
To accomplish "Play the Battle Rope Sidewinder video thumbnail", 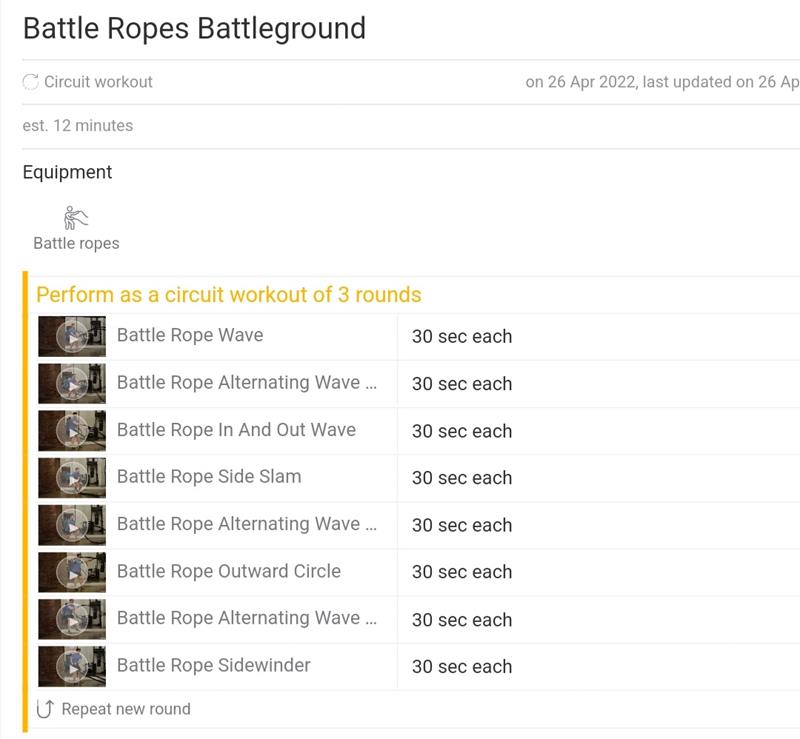I will pyautogui.click(x=72, y=667).
